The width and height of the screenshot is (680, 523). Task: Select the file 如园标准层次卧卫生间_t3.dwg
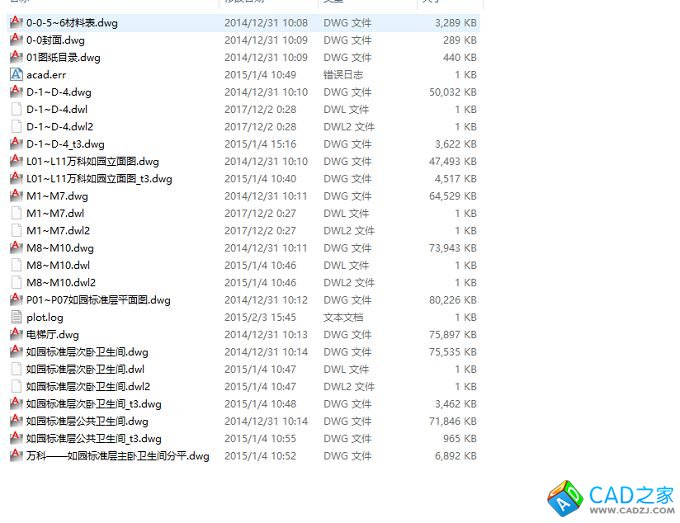click(94, 404)
